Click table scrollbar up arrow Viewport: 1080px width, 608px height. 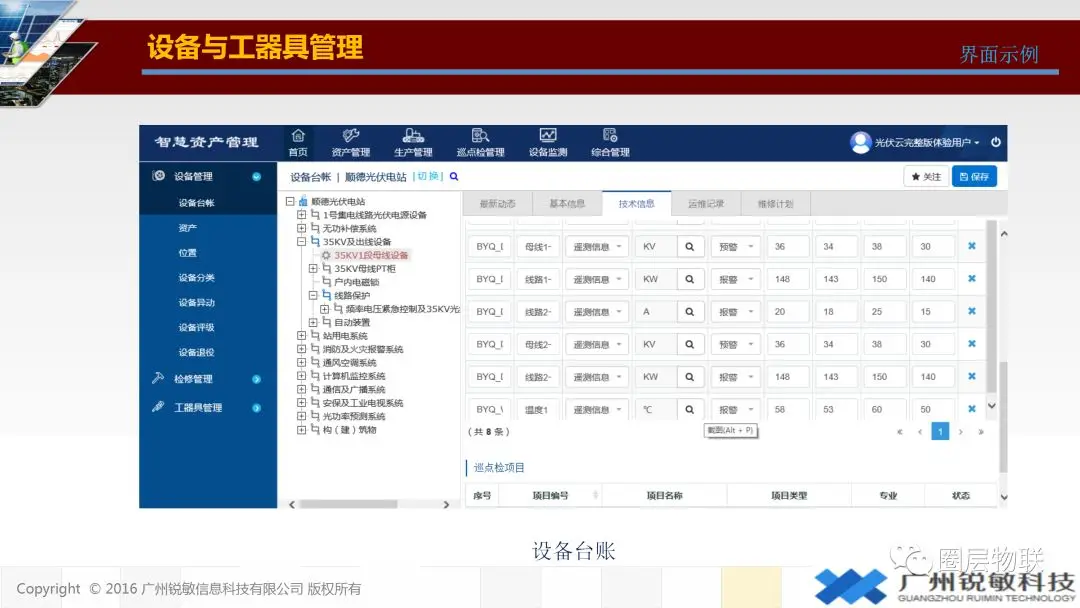pos(1004,234)
